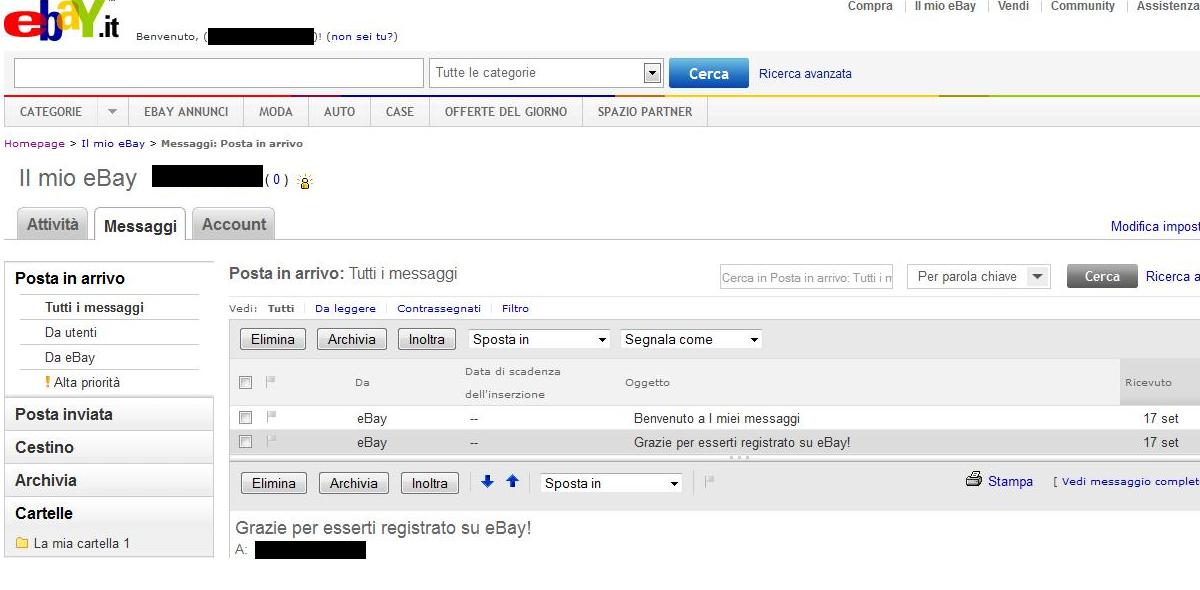Click the blue Cerca search button
The width and height of the screenshot is (1200, 590).
pos(709,73)
